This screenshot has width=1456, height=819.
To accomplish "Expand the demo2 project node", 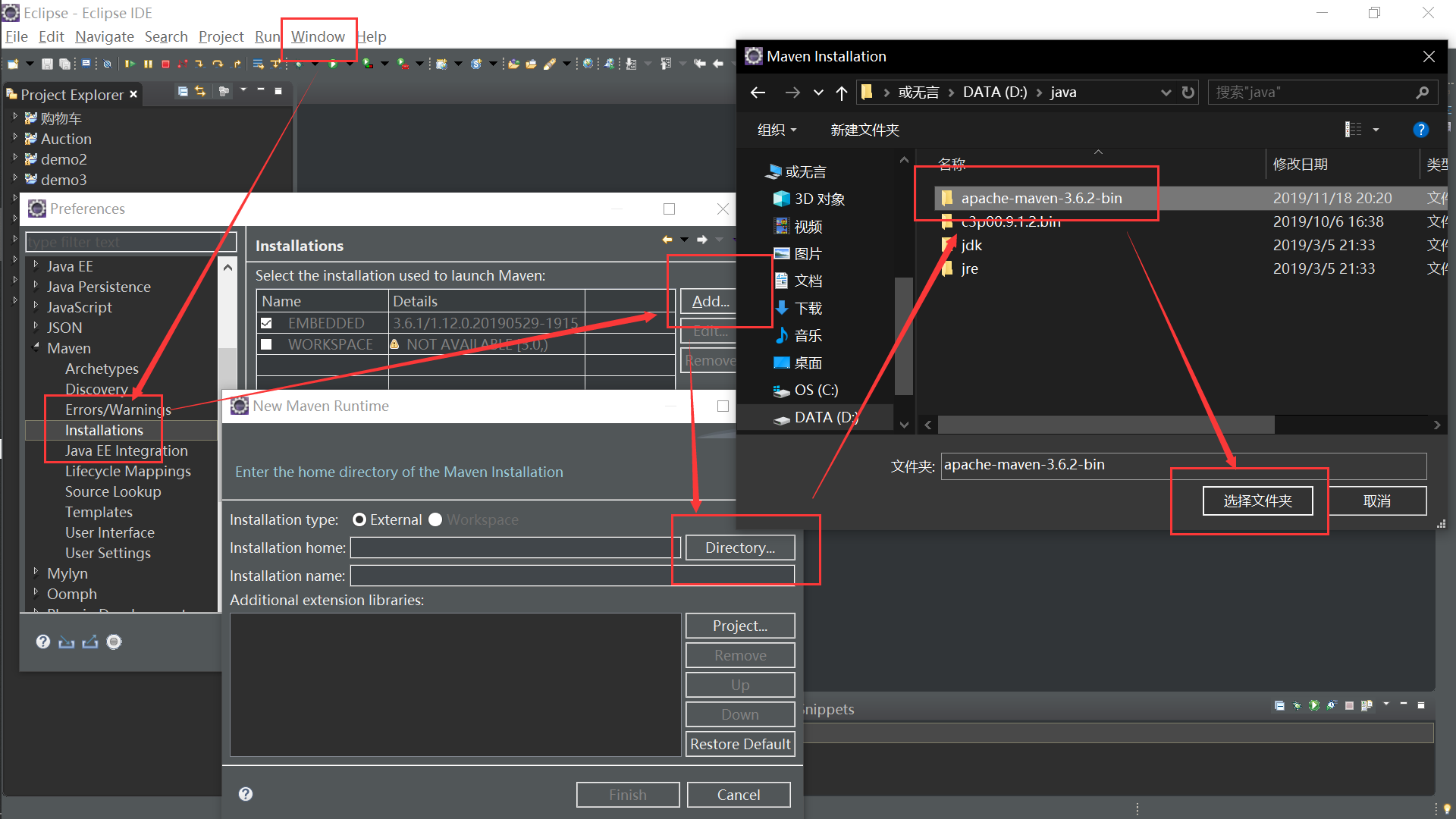I will click(x=15, y=158).
